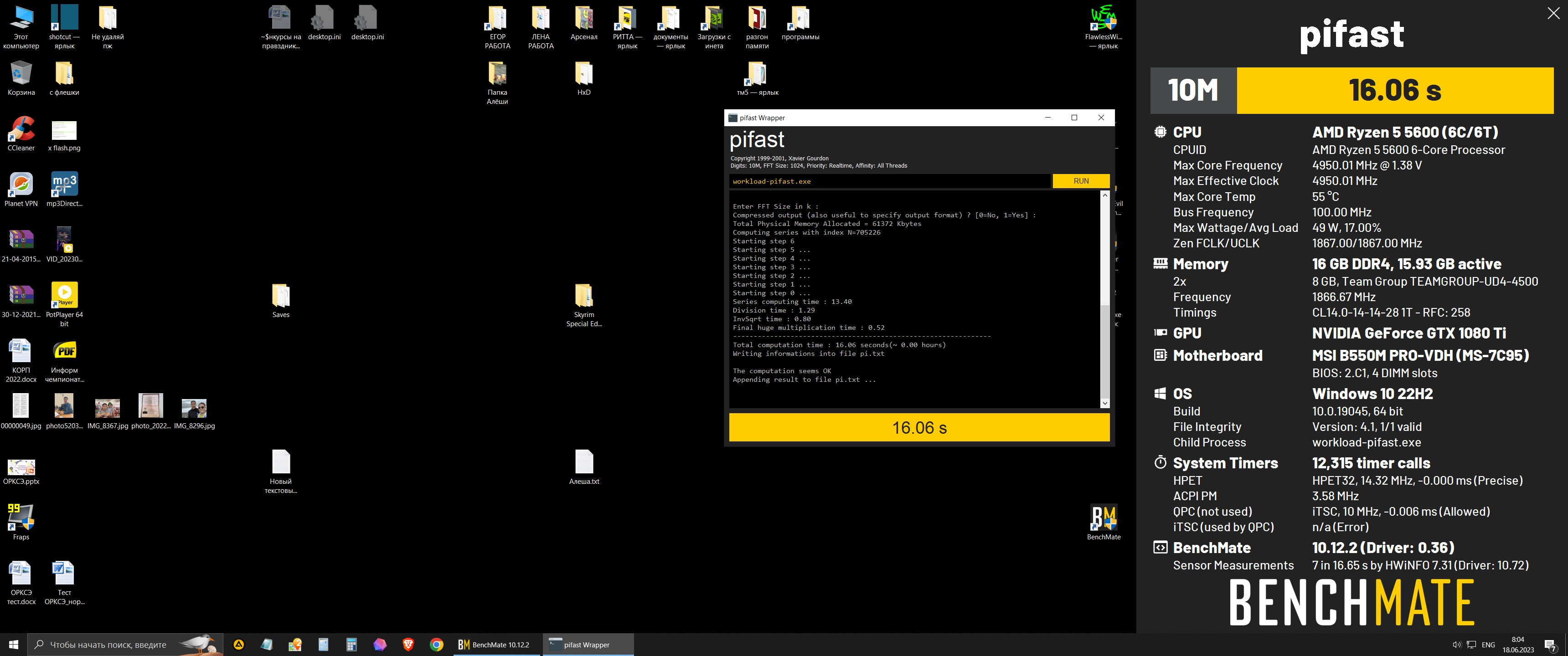Click the MSI B550M PRO-VDH (MS-7C95) text

coord(1420,355)
